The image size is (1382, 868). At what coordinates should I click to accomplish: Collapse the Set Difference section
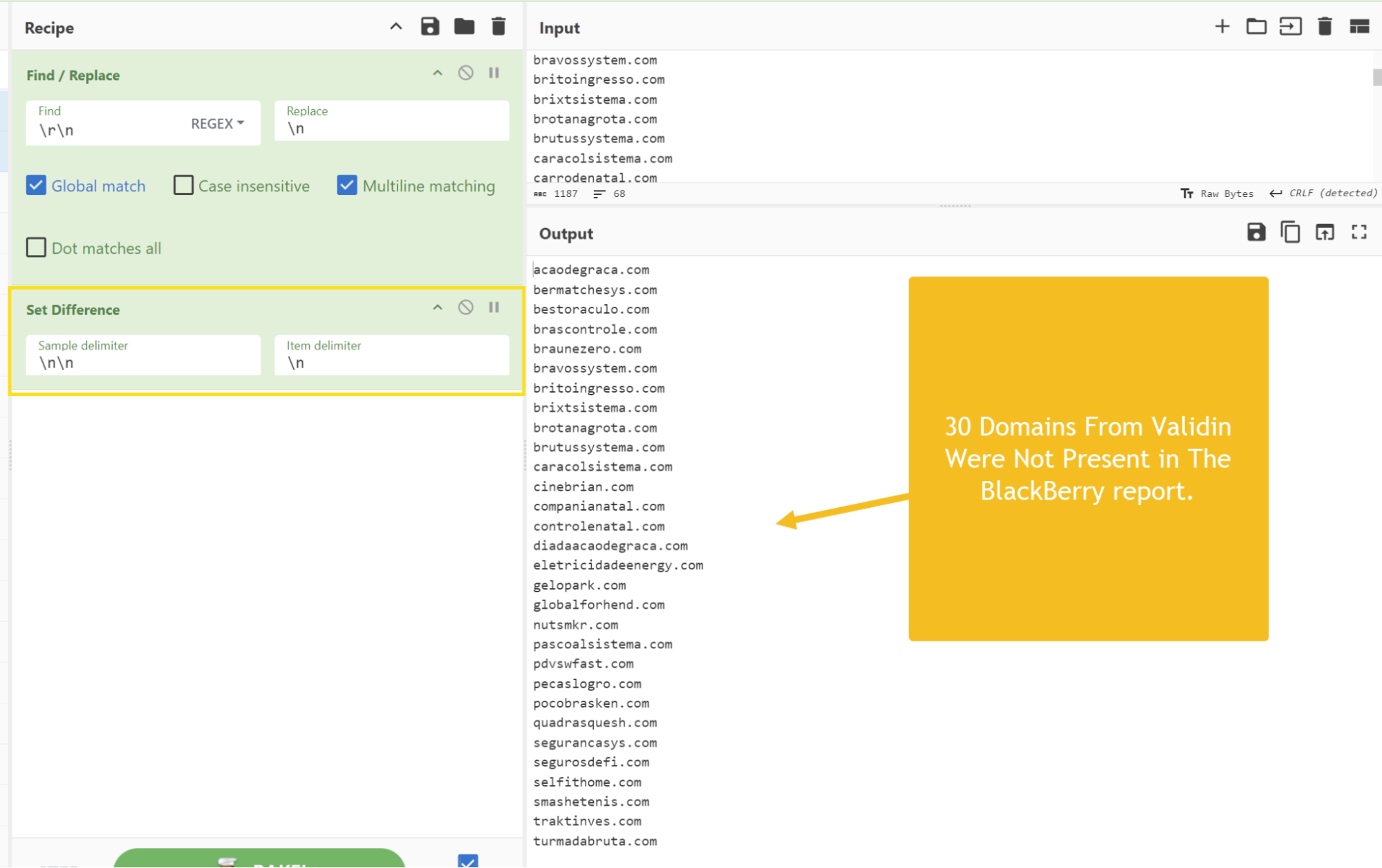click(437, 308)
